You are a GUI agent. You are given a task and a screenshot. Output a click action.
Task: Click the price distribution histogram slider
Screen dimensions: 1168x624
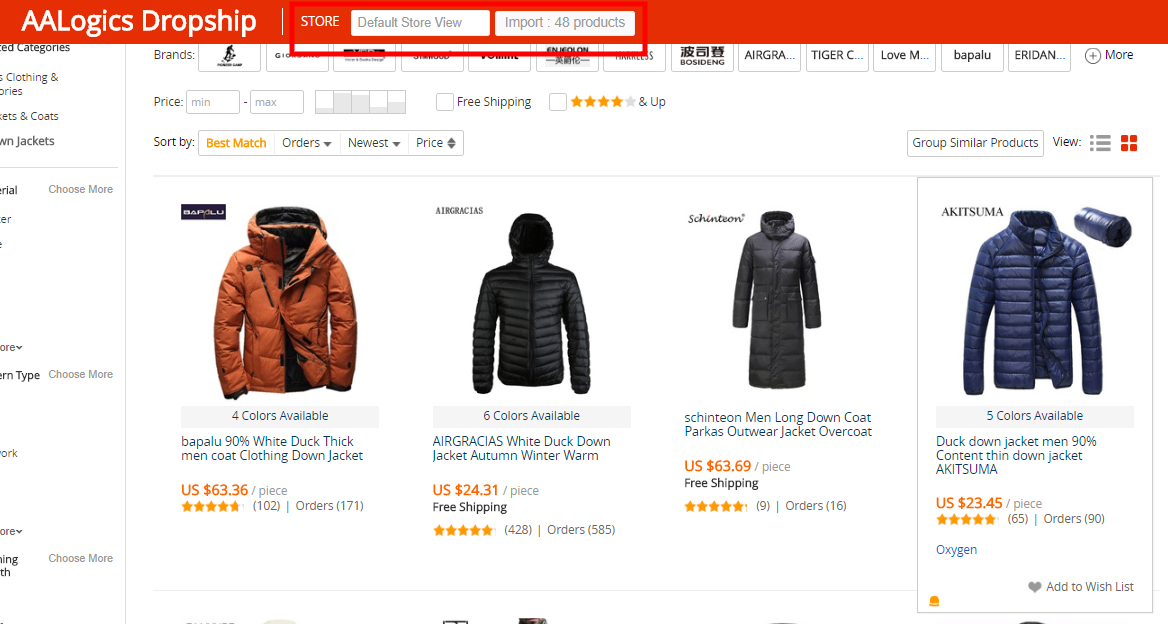click(361, 102)
